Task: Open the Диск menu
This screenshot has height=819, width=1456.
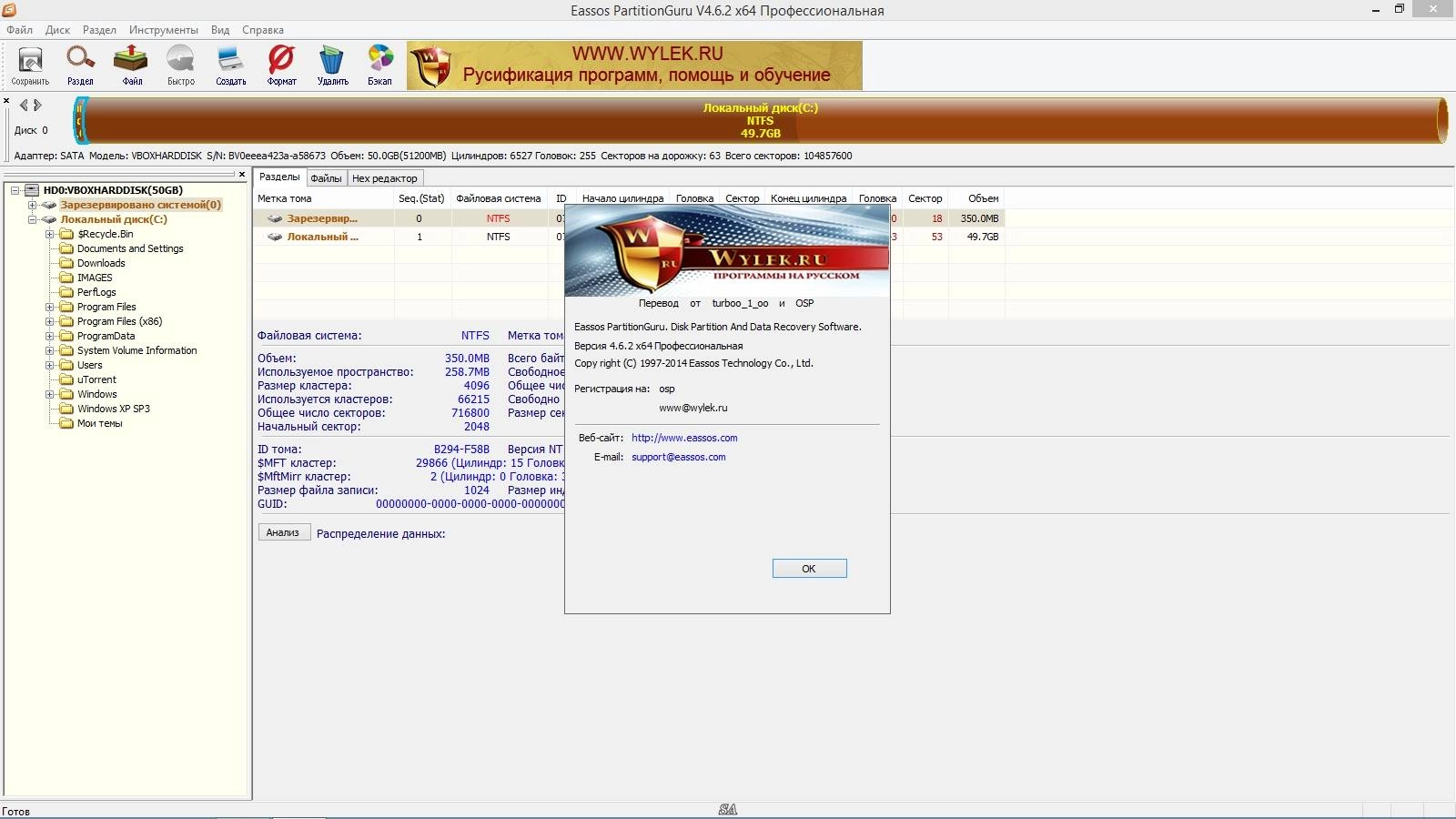Action: tap(57, 30)
